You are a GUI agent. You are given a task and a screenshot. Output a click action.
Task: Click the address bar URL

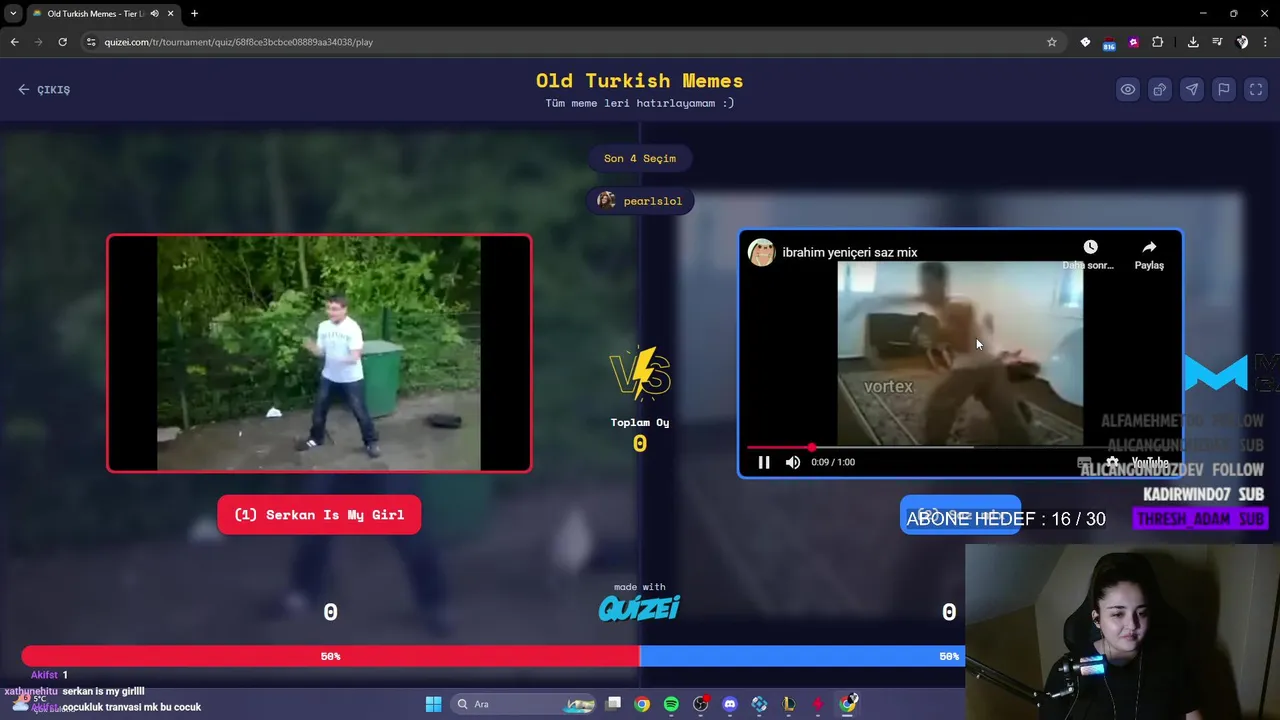click(239, 42)
